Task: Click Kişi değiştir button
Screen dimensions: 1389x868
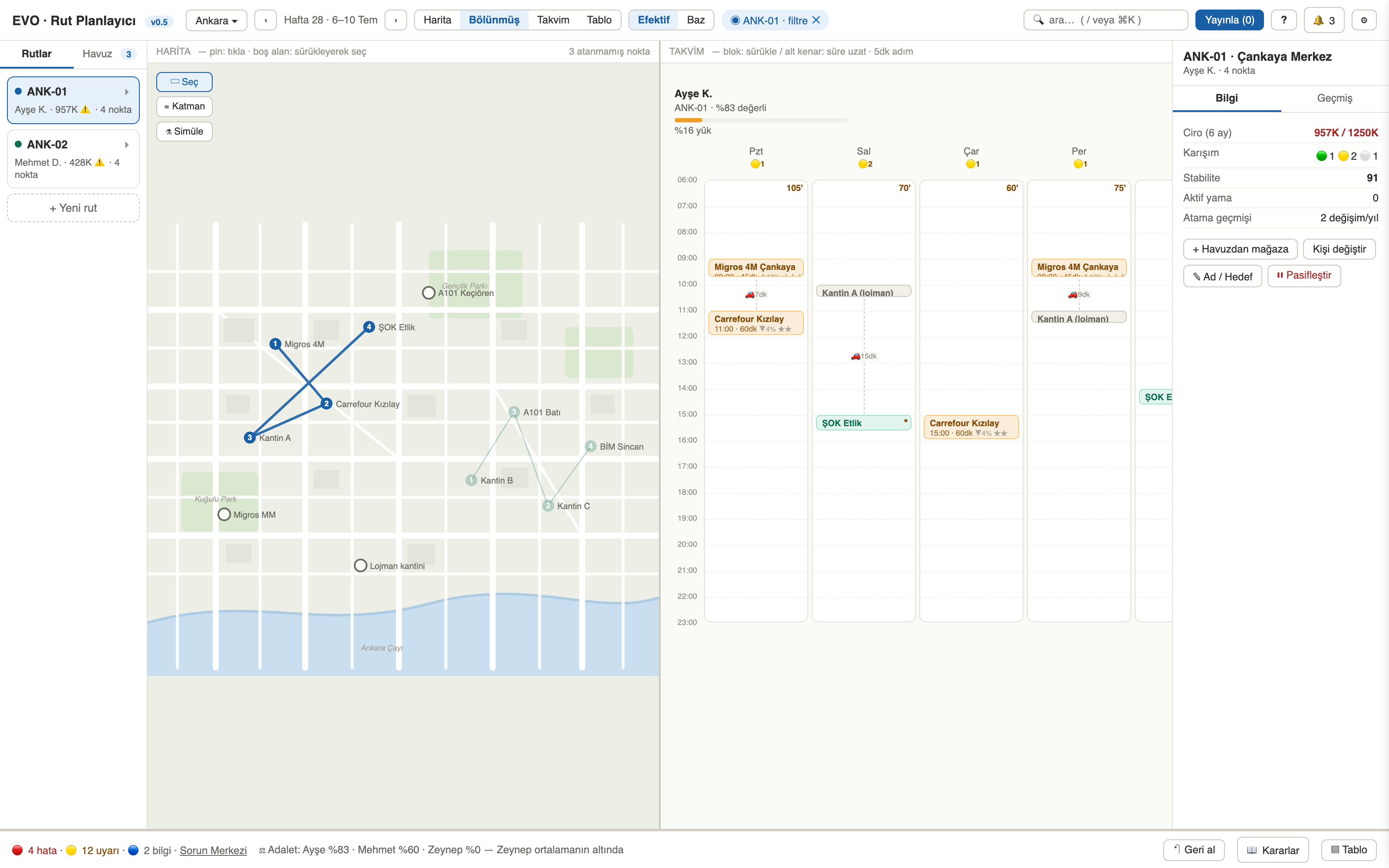Action: point(1339,249)
